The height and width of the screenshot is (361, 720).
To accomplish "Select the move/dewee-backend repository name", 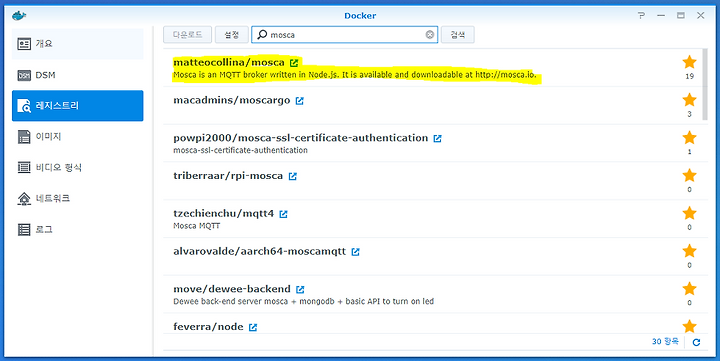I will pyautogui.click(x=232, y=289).
